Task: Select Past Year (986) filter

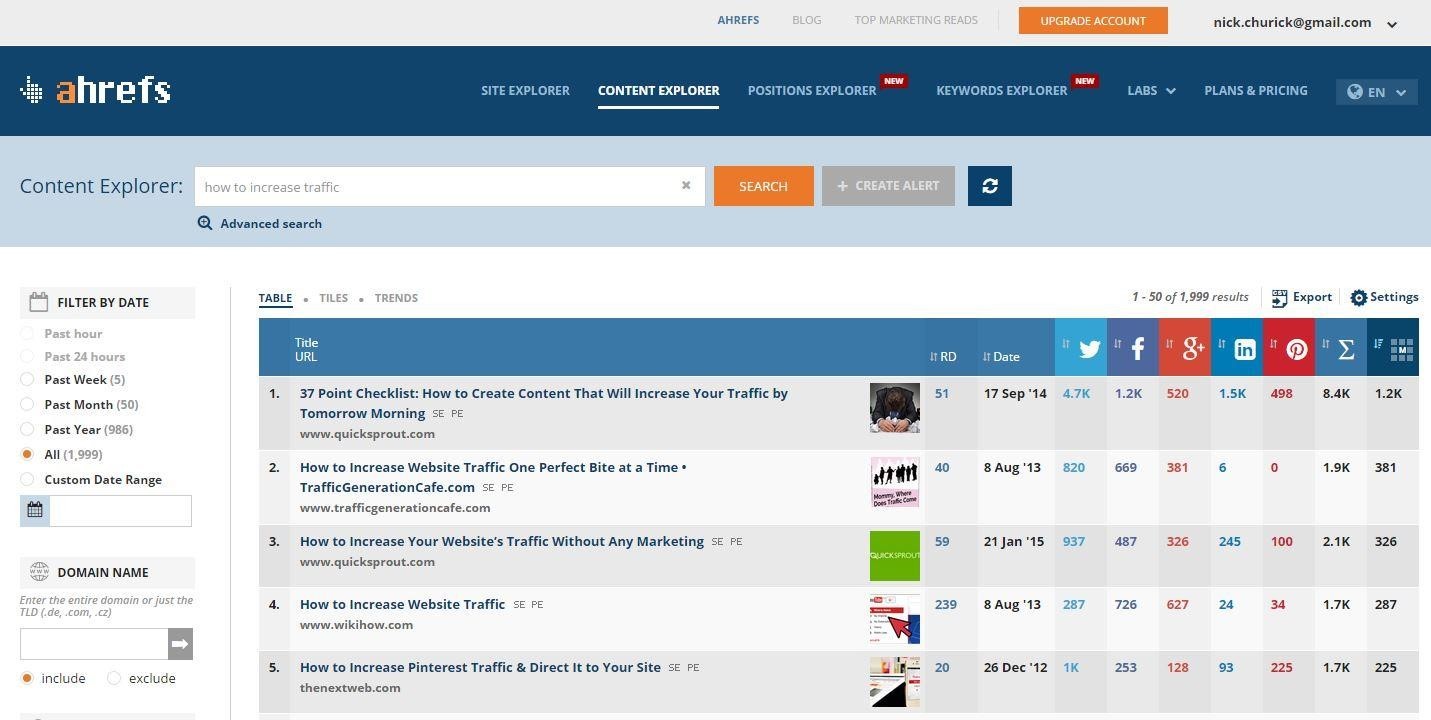Action: [27, 429]
